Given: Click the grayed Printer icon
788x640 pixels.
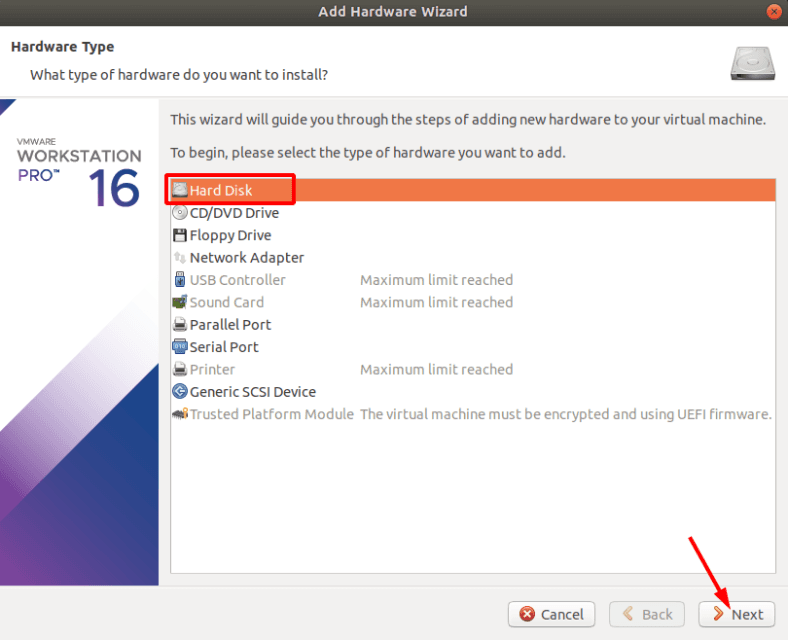Looking at the screenshot, I should (180, 369).
